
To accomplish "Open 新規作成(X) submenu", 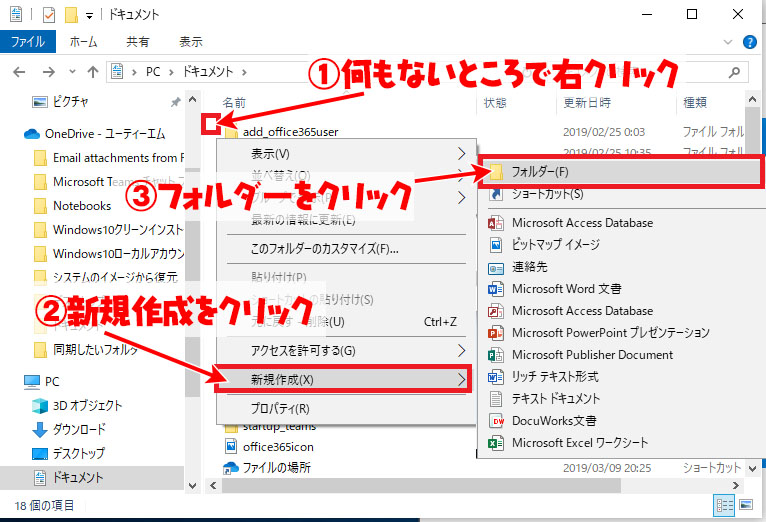I will (x=343, y=379).
